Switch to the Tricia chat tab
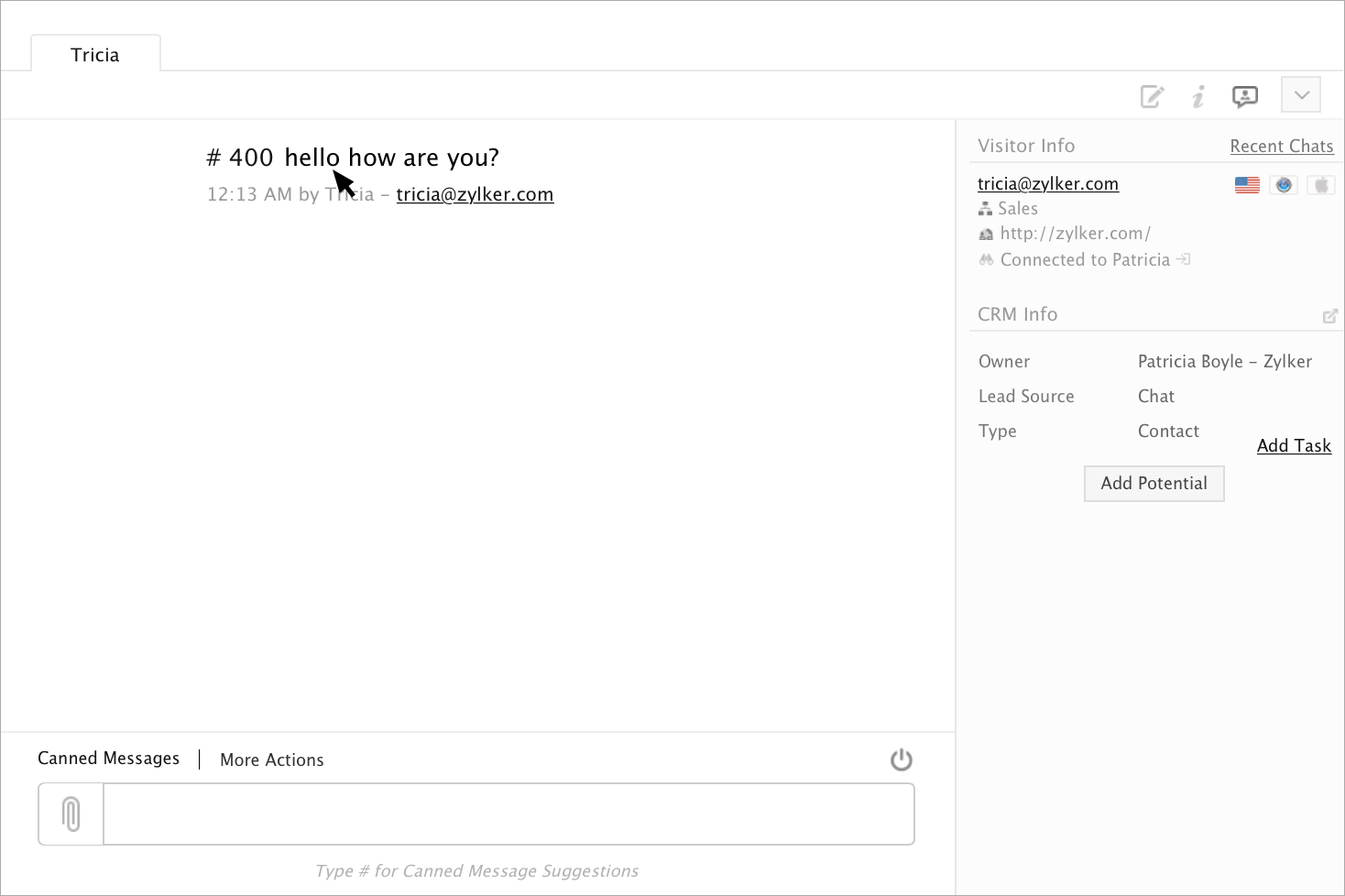The height and width of the screenshot is (896, 1345). click(95, 55)
